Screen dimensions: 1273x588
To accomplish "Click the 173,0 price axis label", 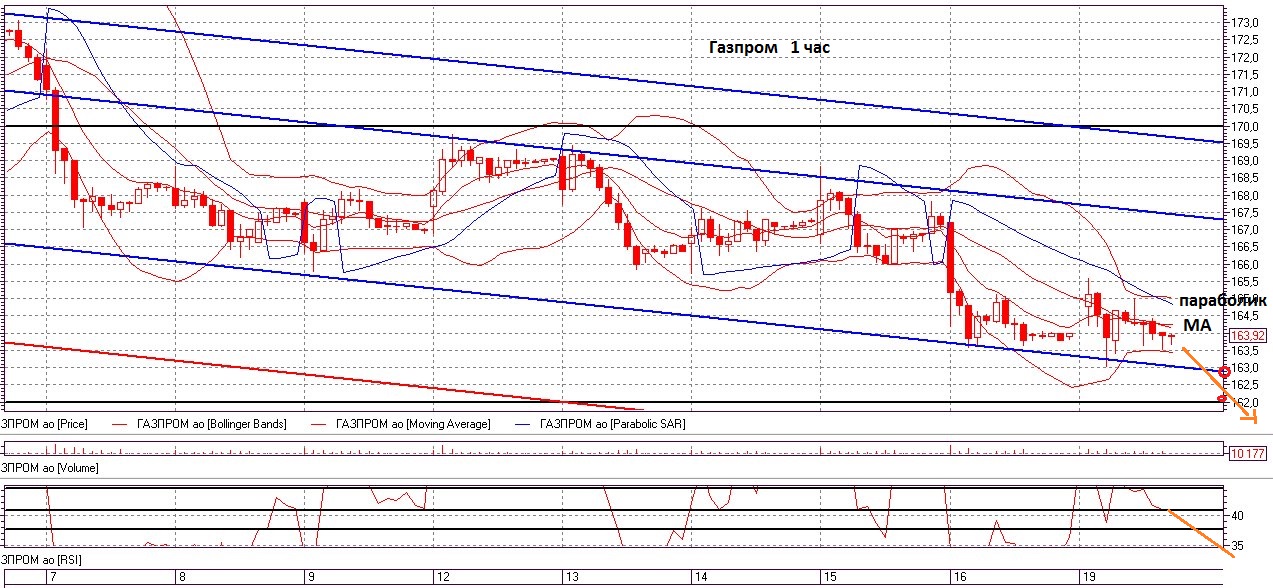I will pos(1246,22).
